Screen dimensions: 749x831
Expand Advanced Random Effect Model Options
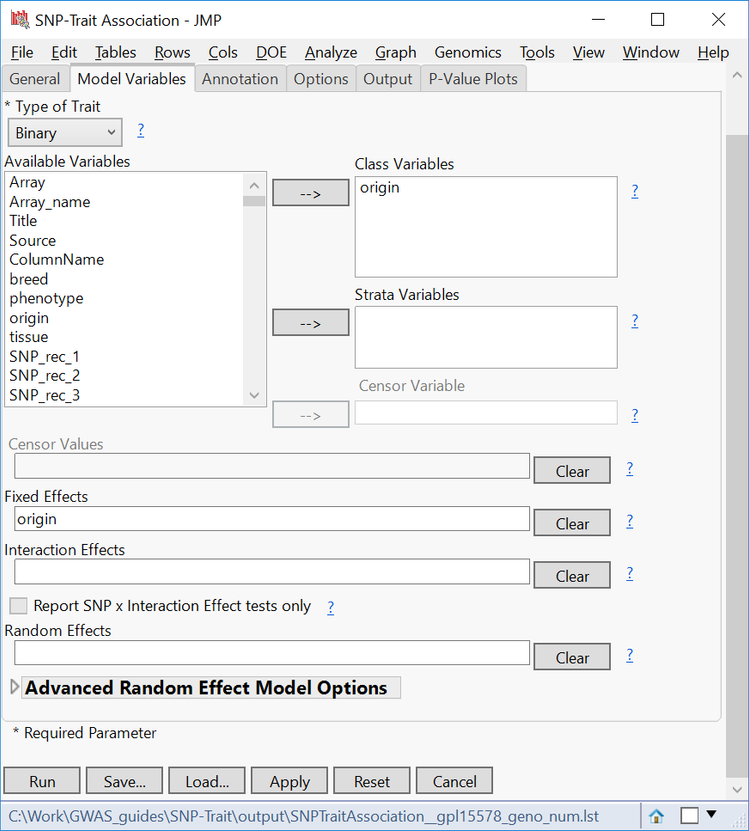[14, 688]
